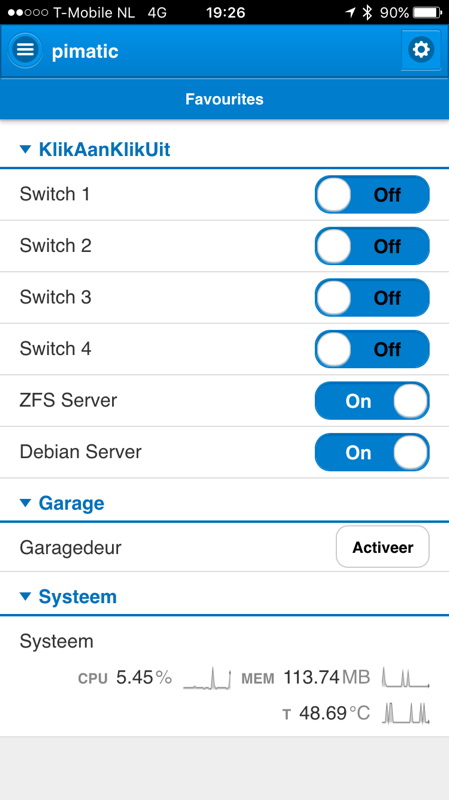Tap the Bluetooth status bar icon
Viewport: 449px width, 800px height.
tap(367, 12)
